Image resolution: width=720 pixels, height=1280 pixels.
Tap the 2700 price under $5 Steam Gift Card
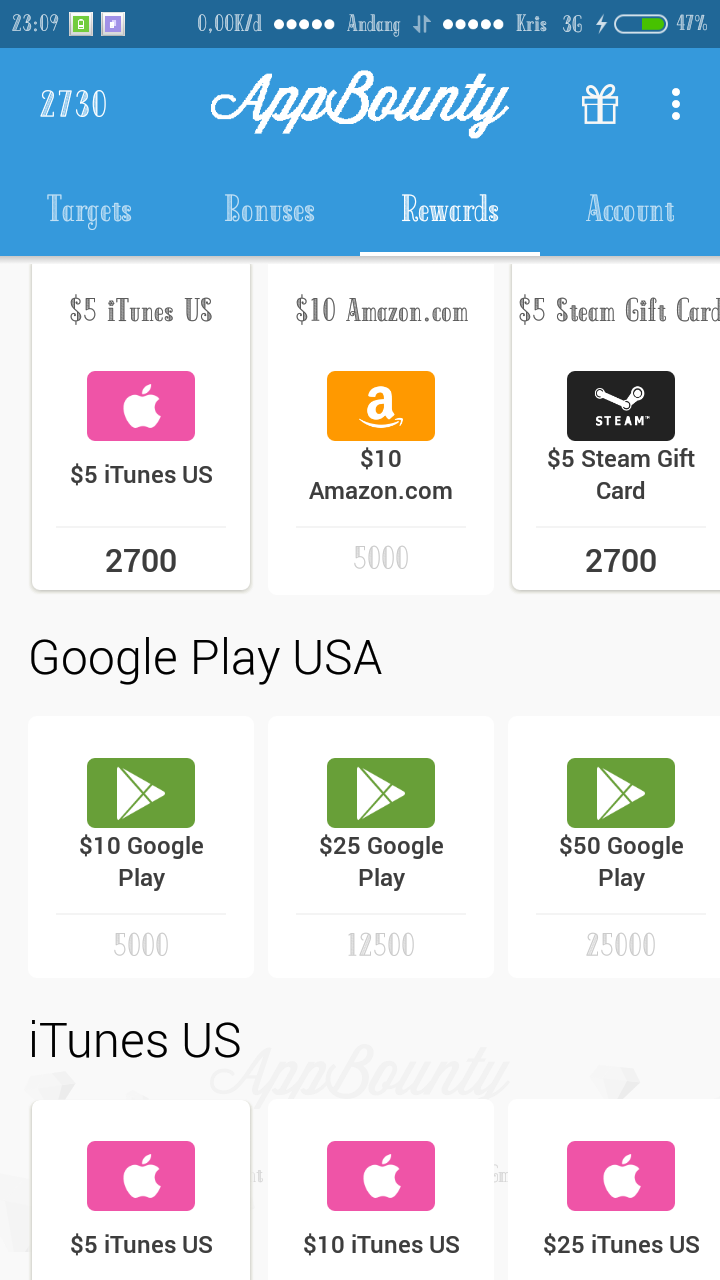coord(621,561)
